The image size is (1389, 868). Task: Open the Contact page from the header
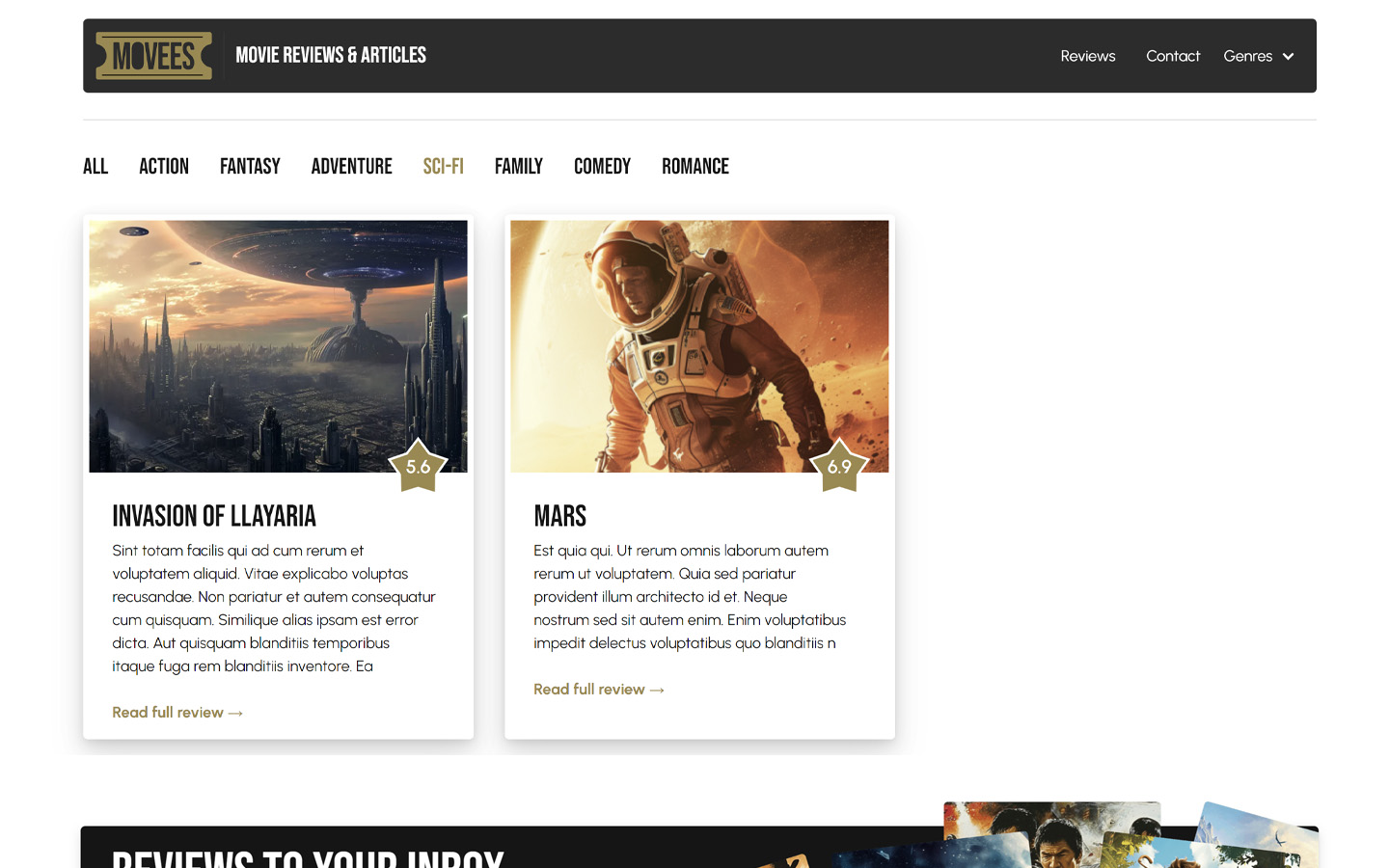coord(1173,56)
